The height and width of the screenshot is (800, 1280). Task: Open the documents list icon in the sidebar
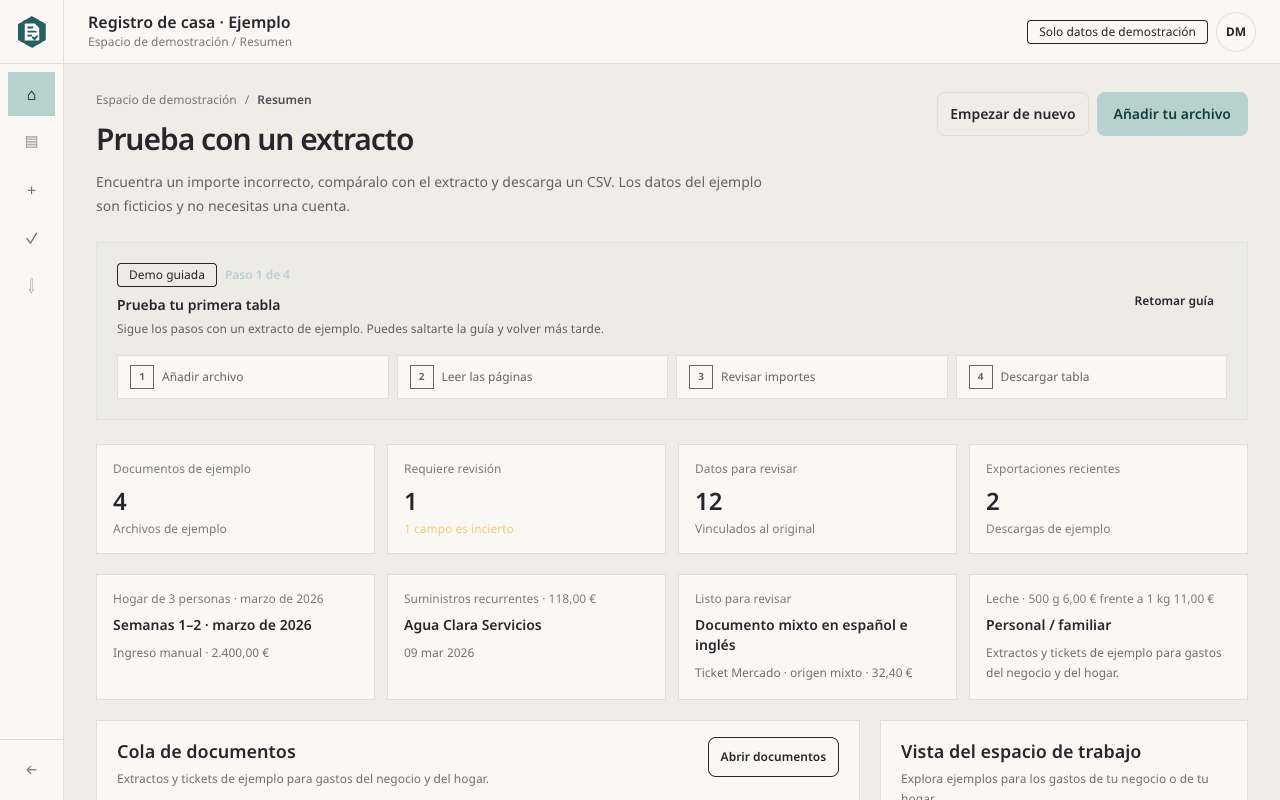pyautogui.click(x=32, y=142)
